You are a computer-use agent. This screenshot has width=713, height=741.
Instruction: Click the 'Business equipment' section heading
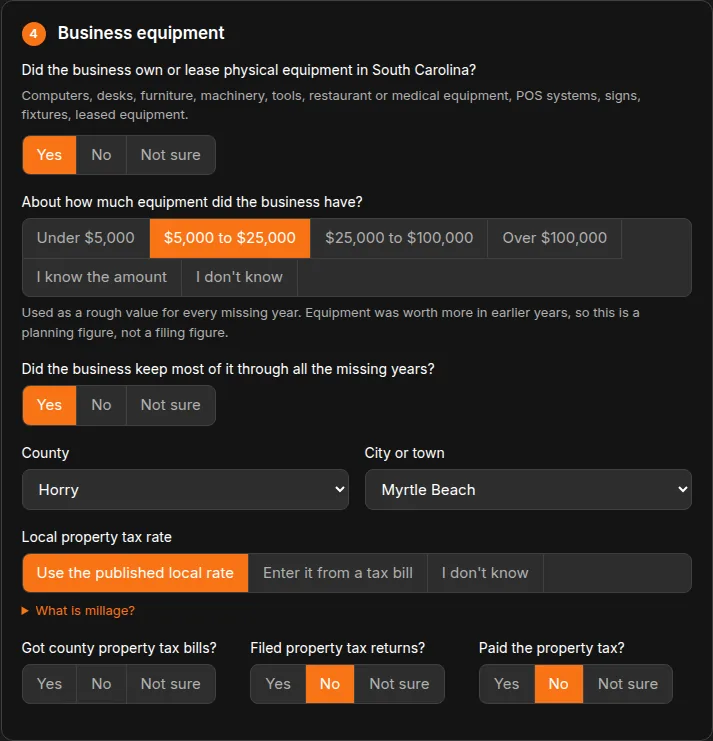(141, 33)
